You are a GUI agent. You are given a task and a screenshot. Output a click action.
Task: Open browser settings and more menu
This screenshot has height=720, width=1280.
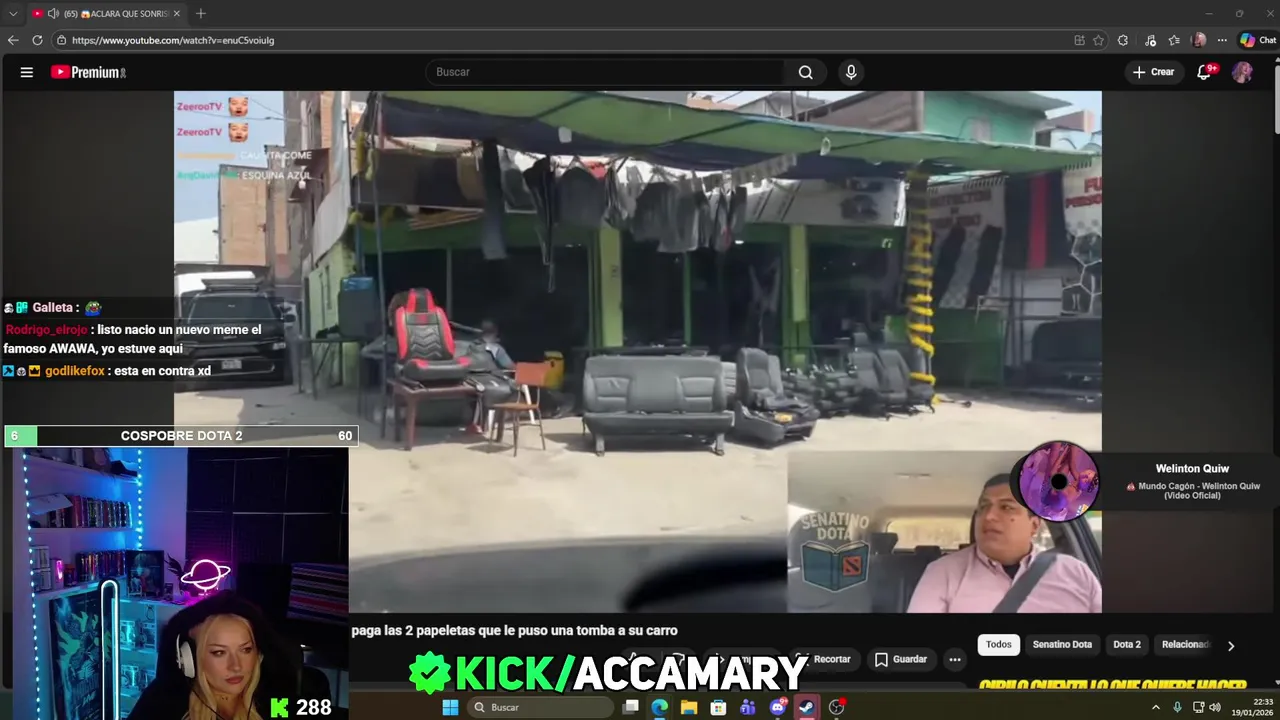[1222, 40]
